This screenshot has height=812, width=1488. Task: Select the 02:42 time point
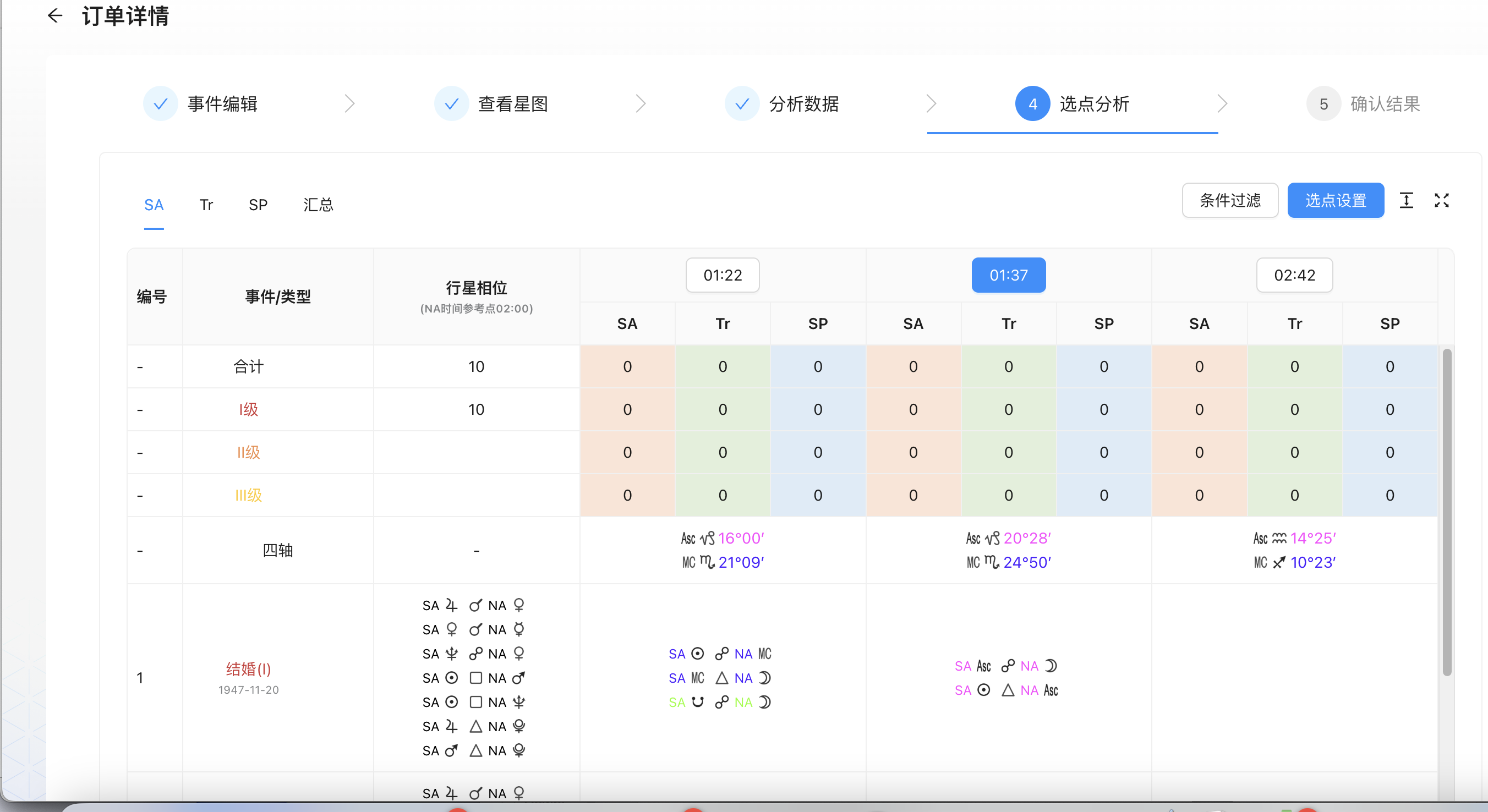(1294, 275)
